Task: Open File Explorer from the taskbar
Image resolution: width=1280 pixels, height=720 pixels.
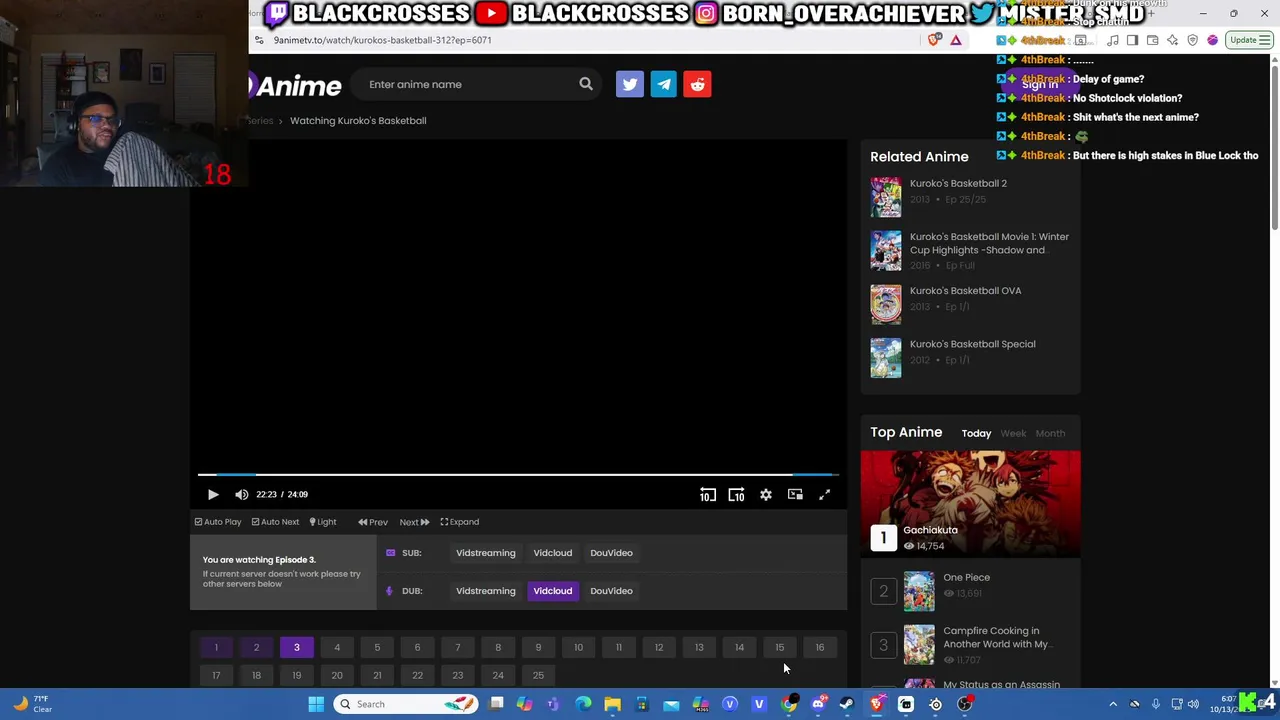Action: (612, 704)
